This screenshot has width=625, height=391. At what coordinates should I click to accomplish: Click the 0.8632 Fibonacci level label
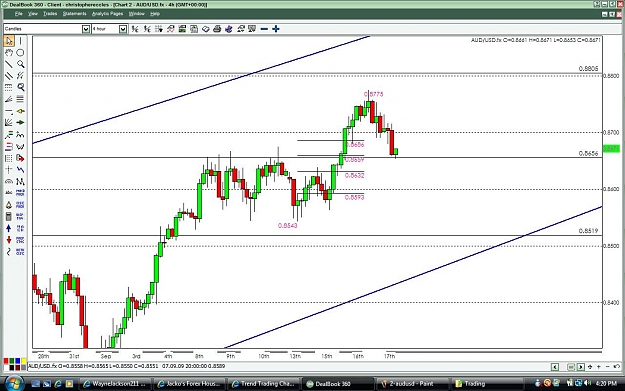[354, 175]
